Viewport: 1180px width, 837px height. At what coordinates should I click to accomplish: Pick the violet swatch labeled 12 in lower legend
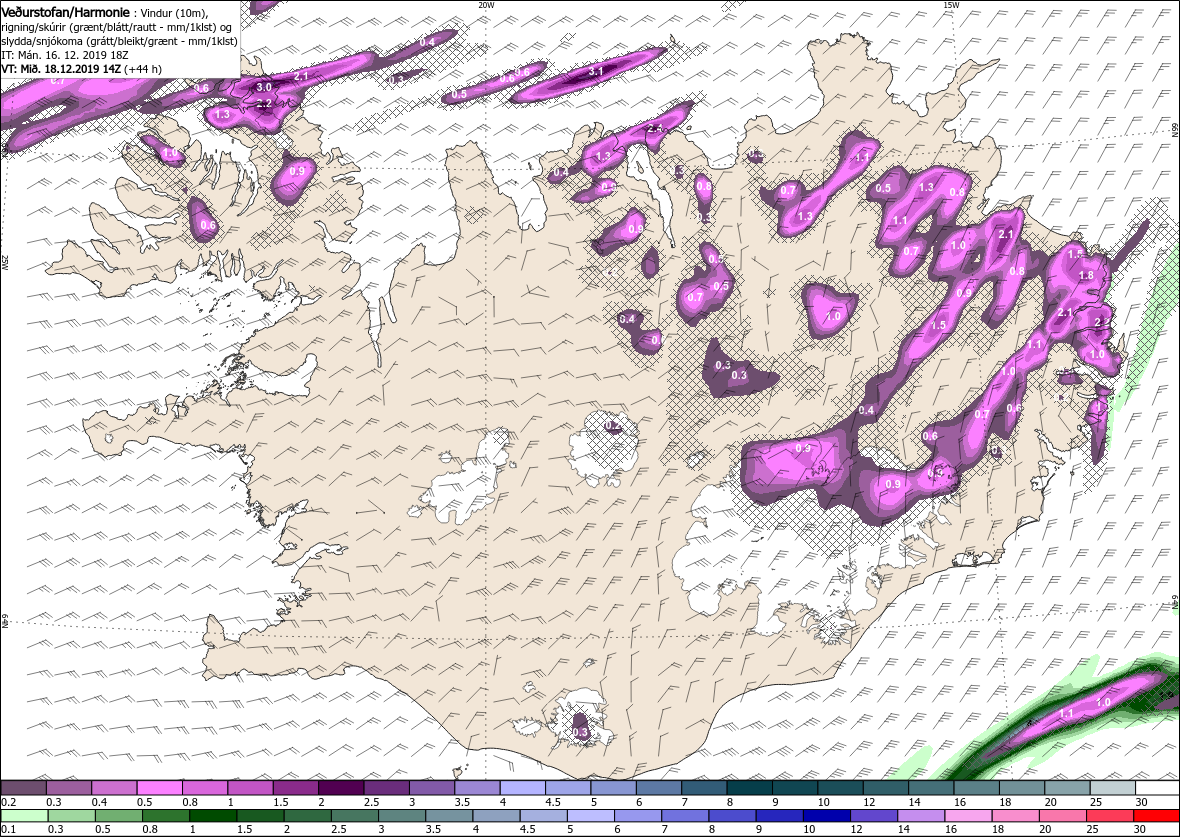[874, 817]
